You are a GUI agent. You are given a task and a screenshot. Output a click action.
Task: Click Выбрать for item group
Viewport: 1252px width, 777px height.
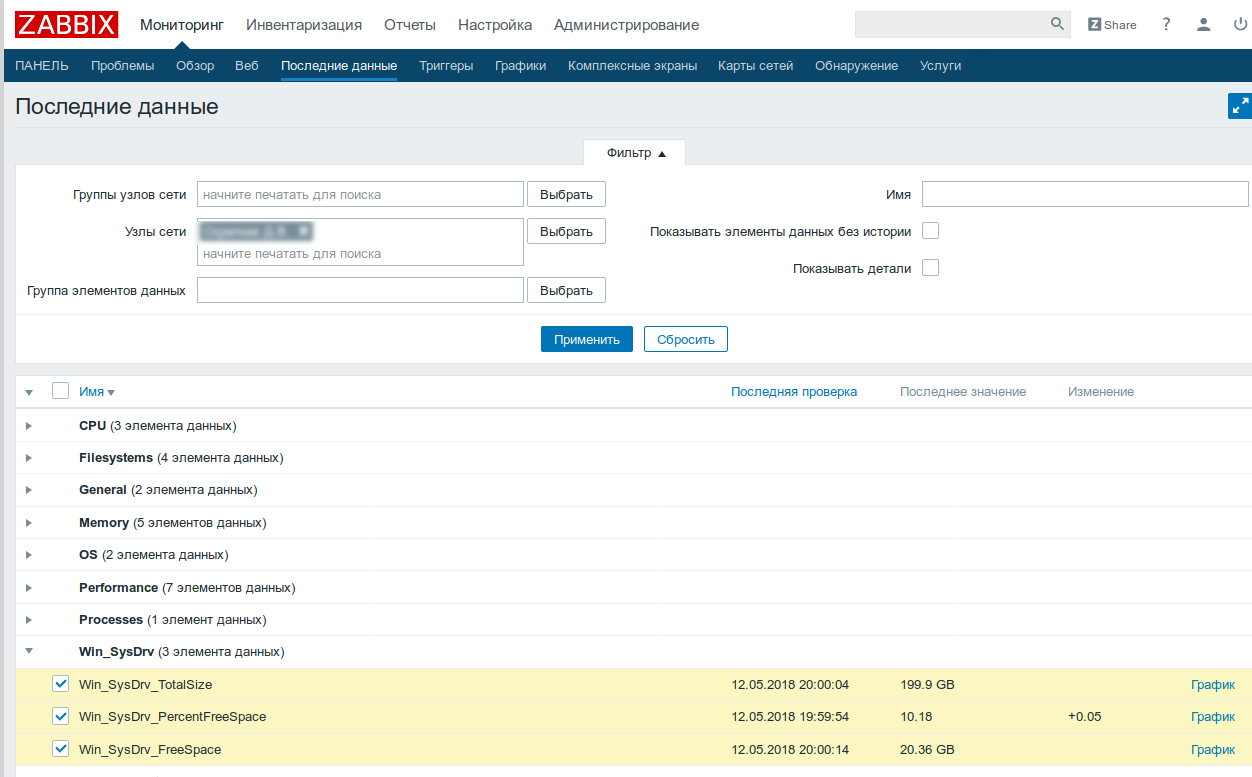566,290
